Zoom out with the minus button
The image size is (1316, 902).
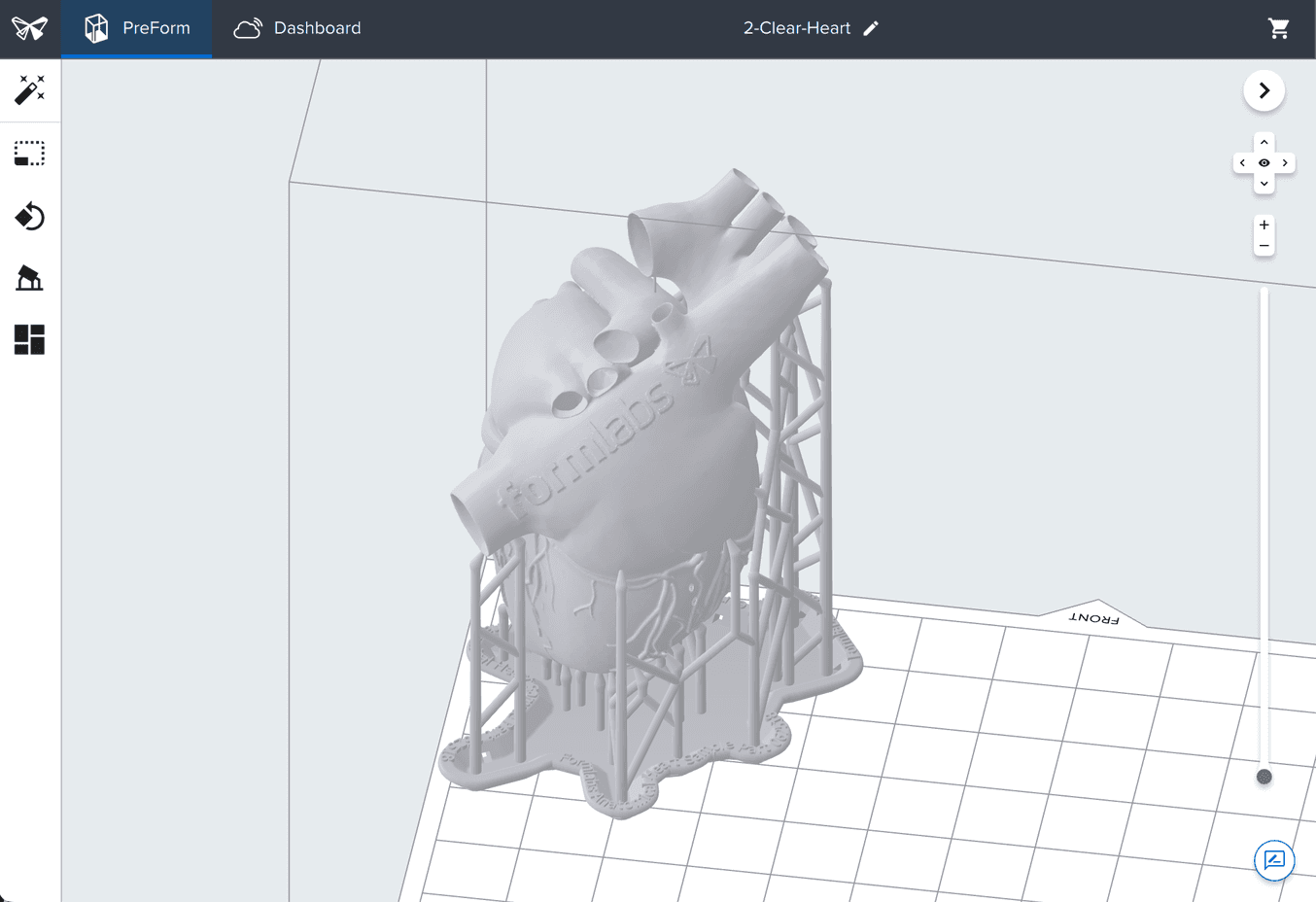point(1264,246)
